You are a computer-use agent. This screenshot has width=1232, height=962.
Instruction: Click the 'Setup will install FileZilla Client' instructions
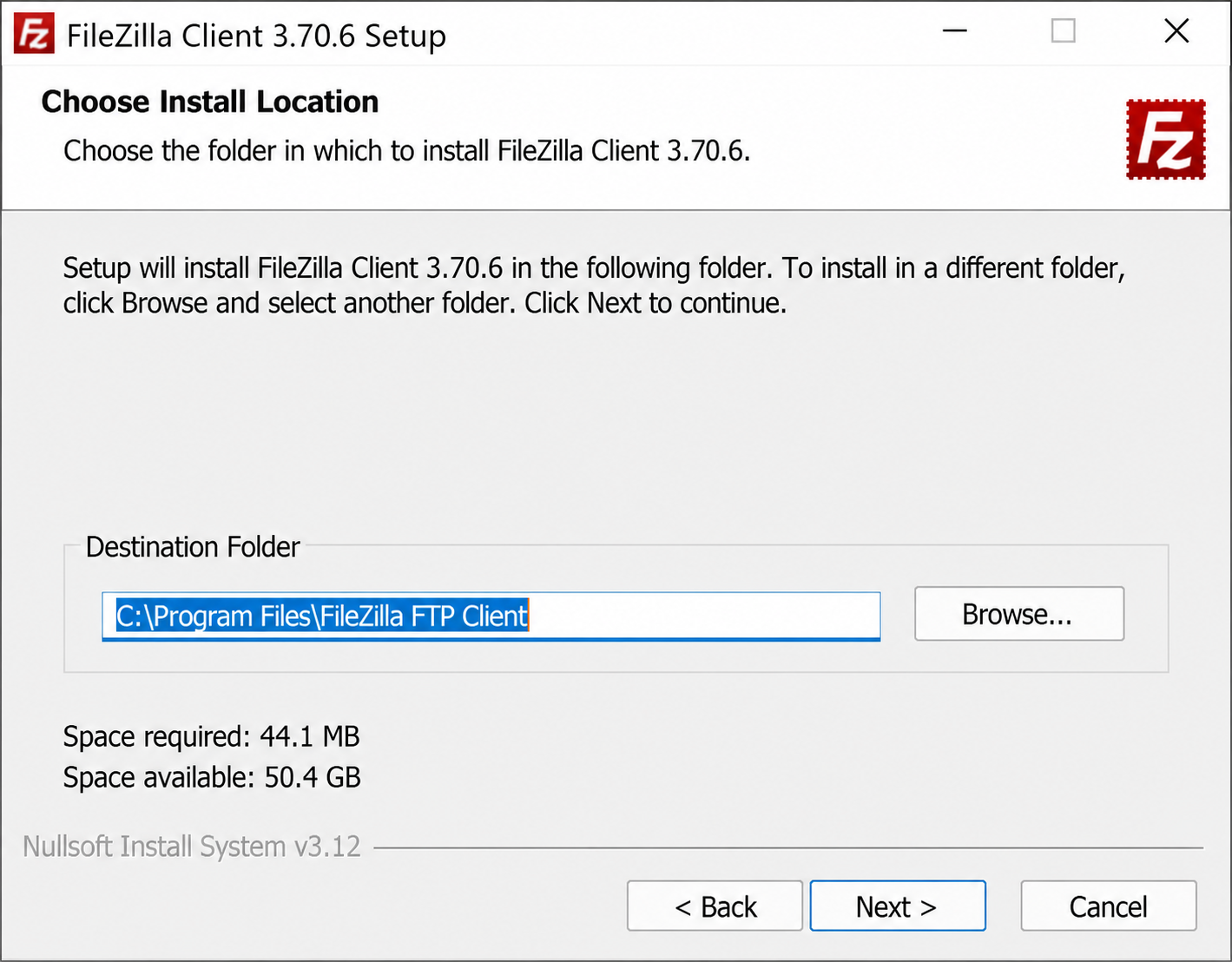point(594,285)
